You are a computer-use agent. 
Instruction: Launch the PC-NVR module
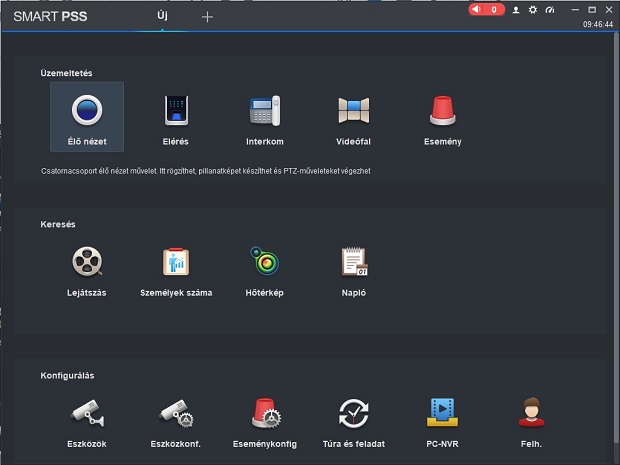[x=442, y=423]
